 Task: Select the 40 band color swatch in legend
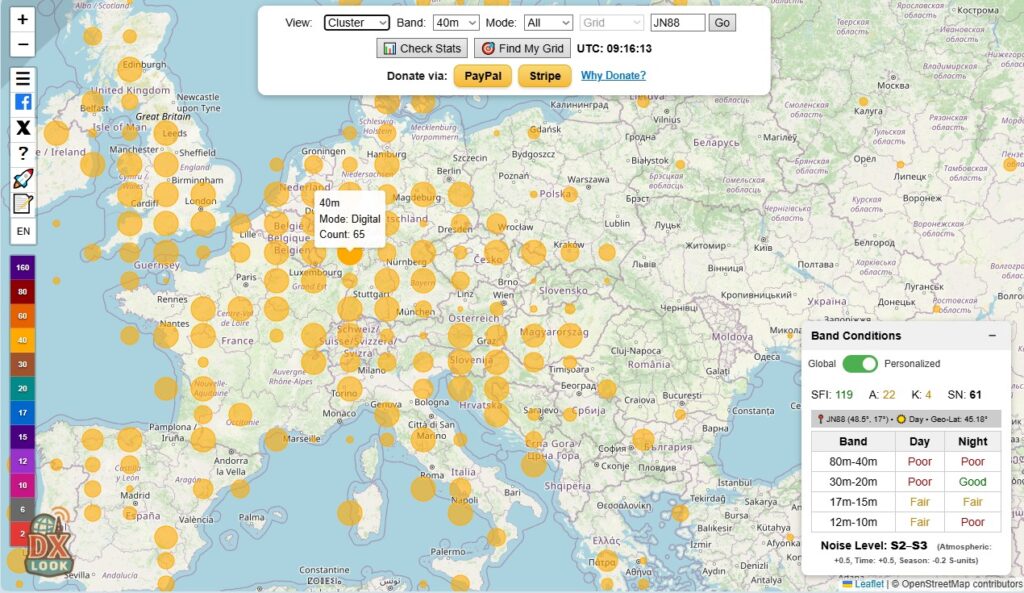pos(22,340)
